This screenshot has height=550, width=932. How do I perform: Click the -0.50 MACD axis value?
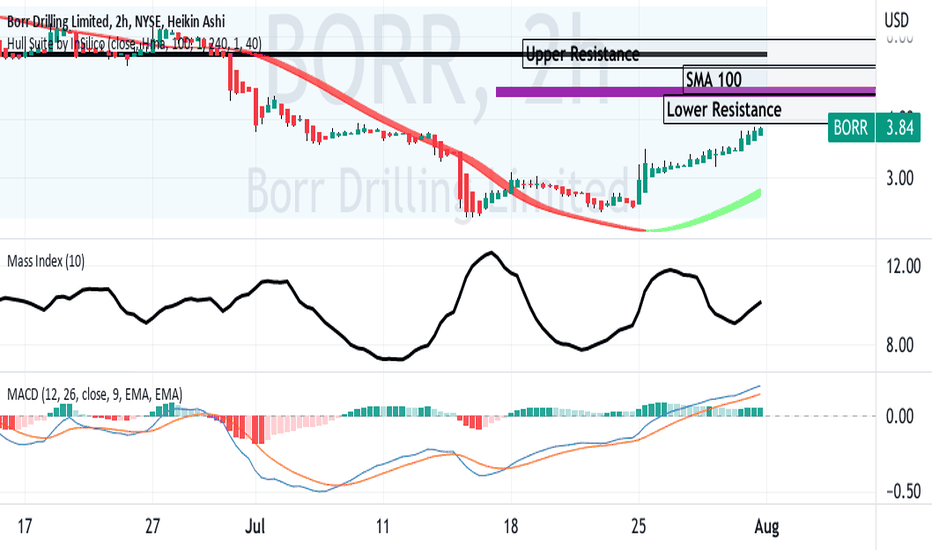tap(903, 491)
